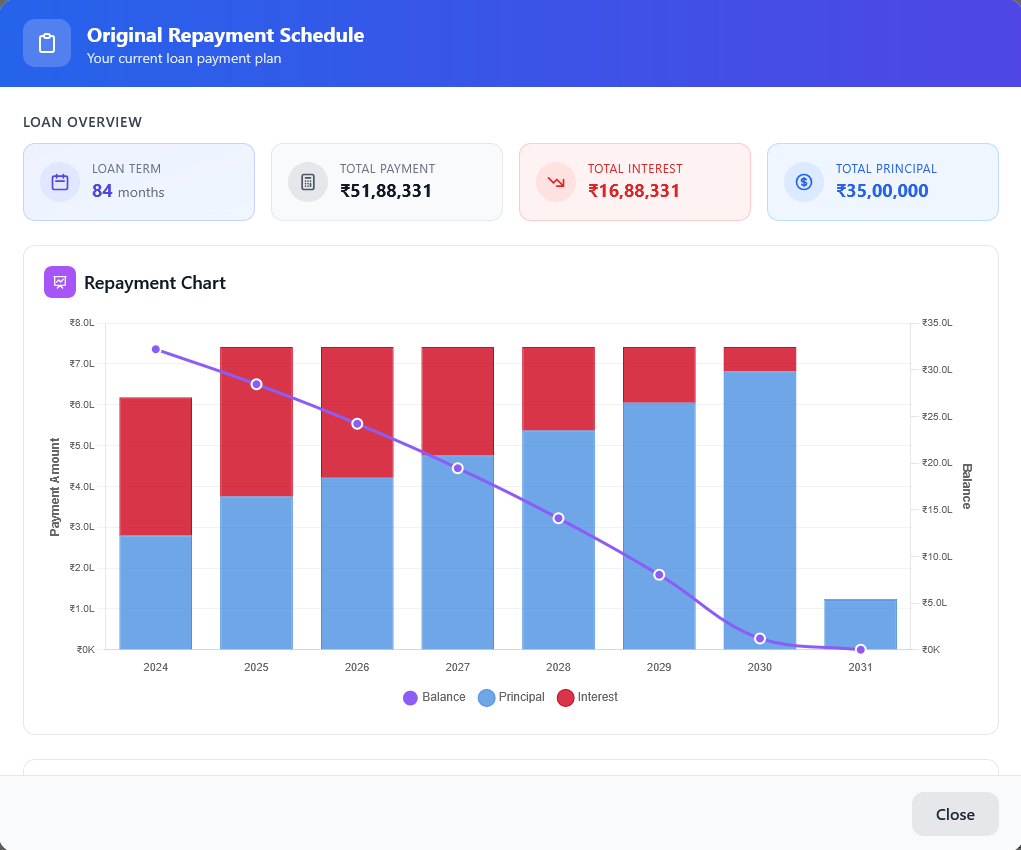The image size is (1021, 850).
Task: Toggle the Balance series visibility
Action: [434, 697]
